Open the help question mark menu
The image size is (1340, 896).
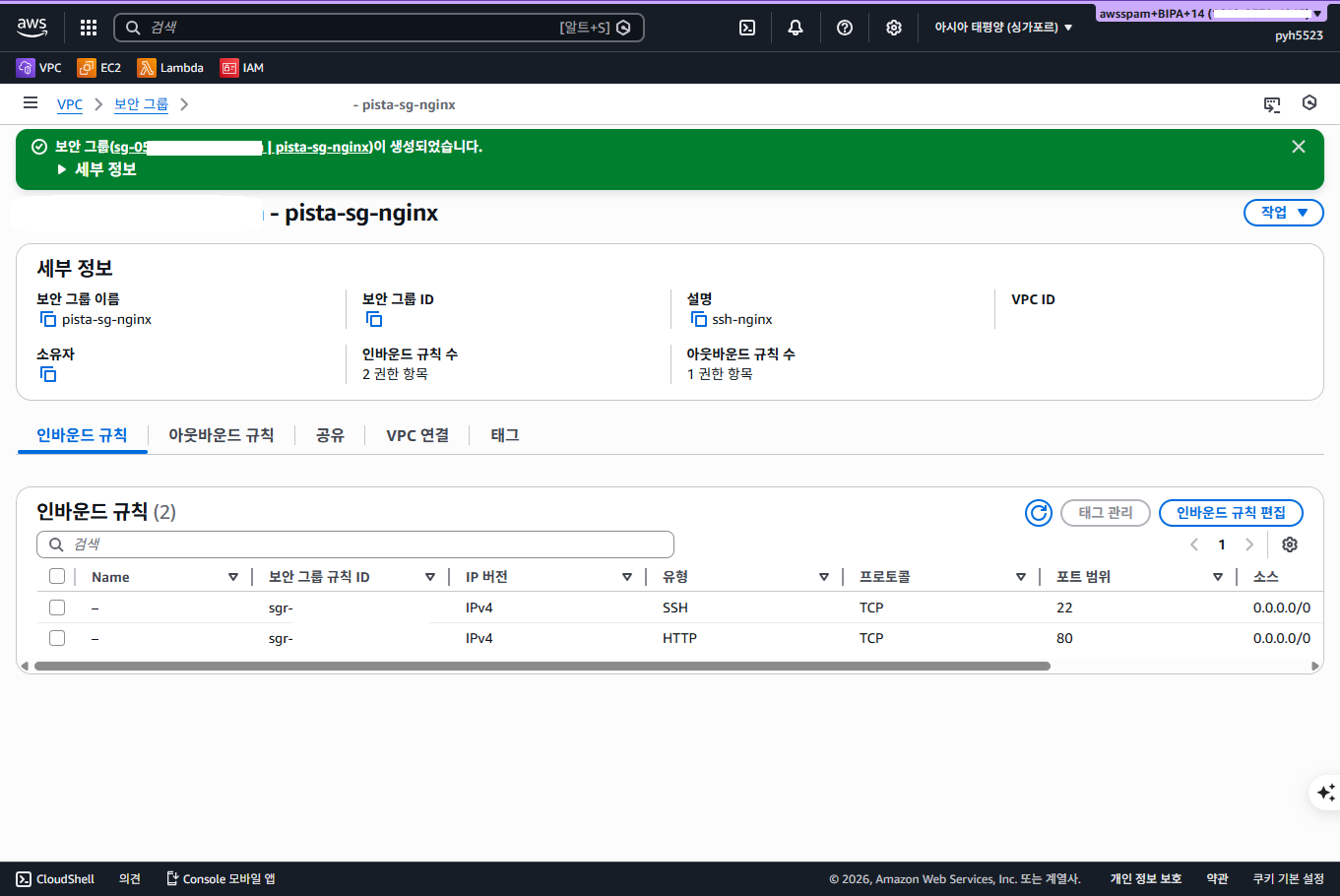click(845, 28)
